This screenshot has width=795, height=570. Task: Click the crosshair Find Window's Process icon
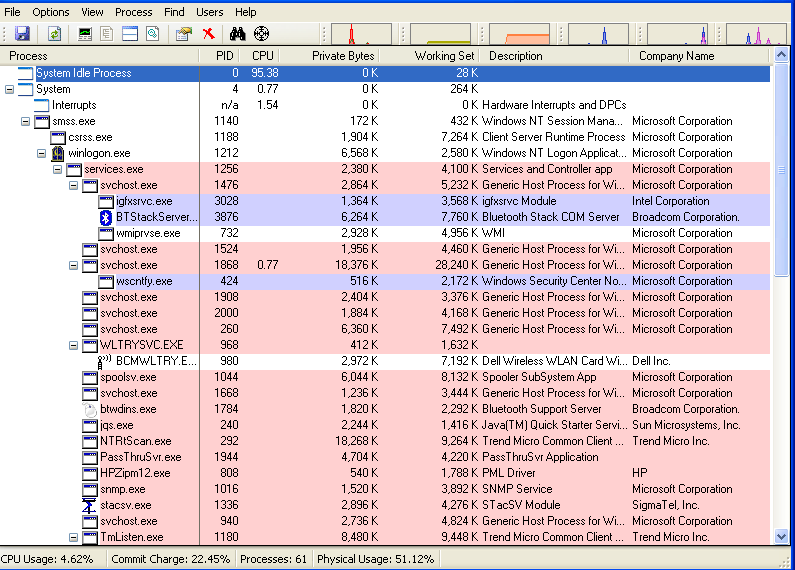261,34
